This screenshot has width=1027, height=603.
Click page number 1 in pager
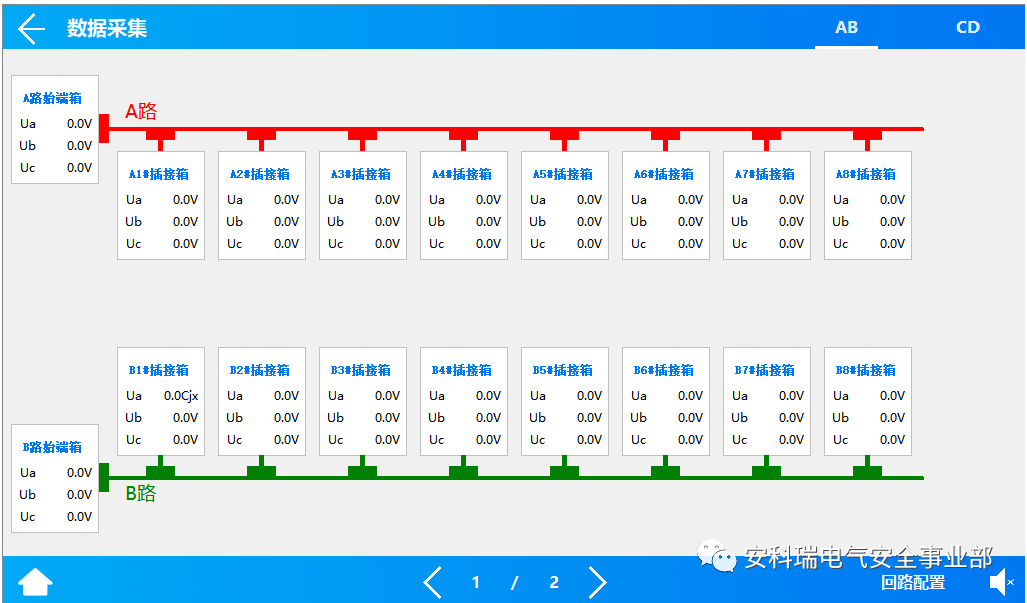point(476,582)
